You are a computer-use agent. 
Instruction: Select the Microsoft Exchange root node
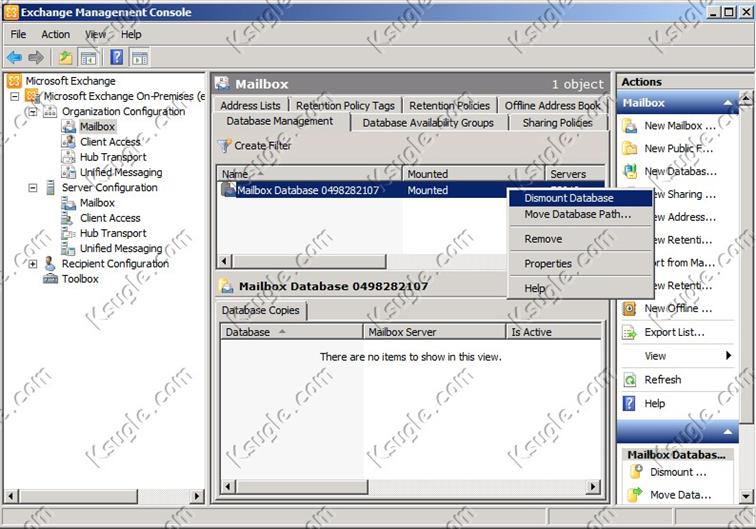click(x=70, y=81)
